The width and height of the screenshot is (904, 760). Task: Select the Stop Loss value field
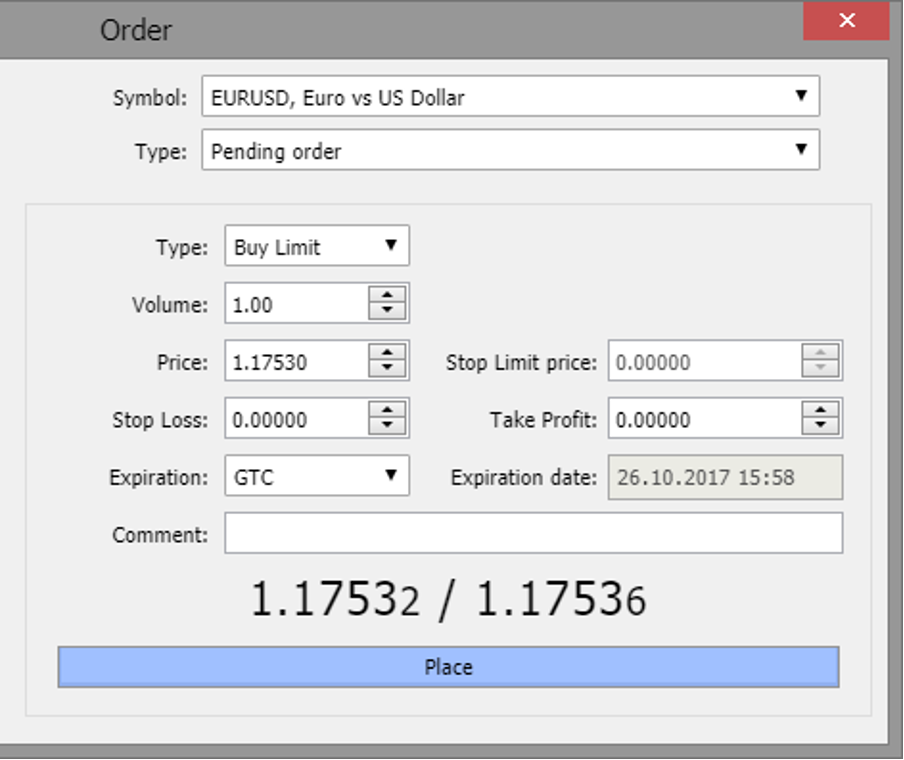pos(296,420)
